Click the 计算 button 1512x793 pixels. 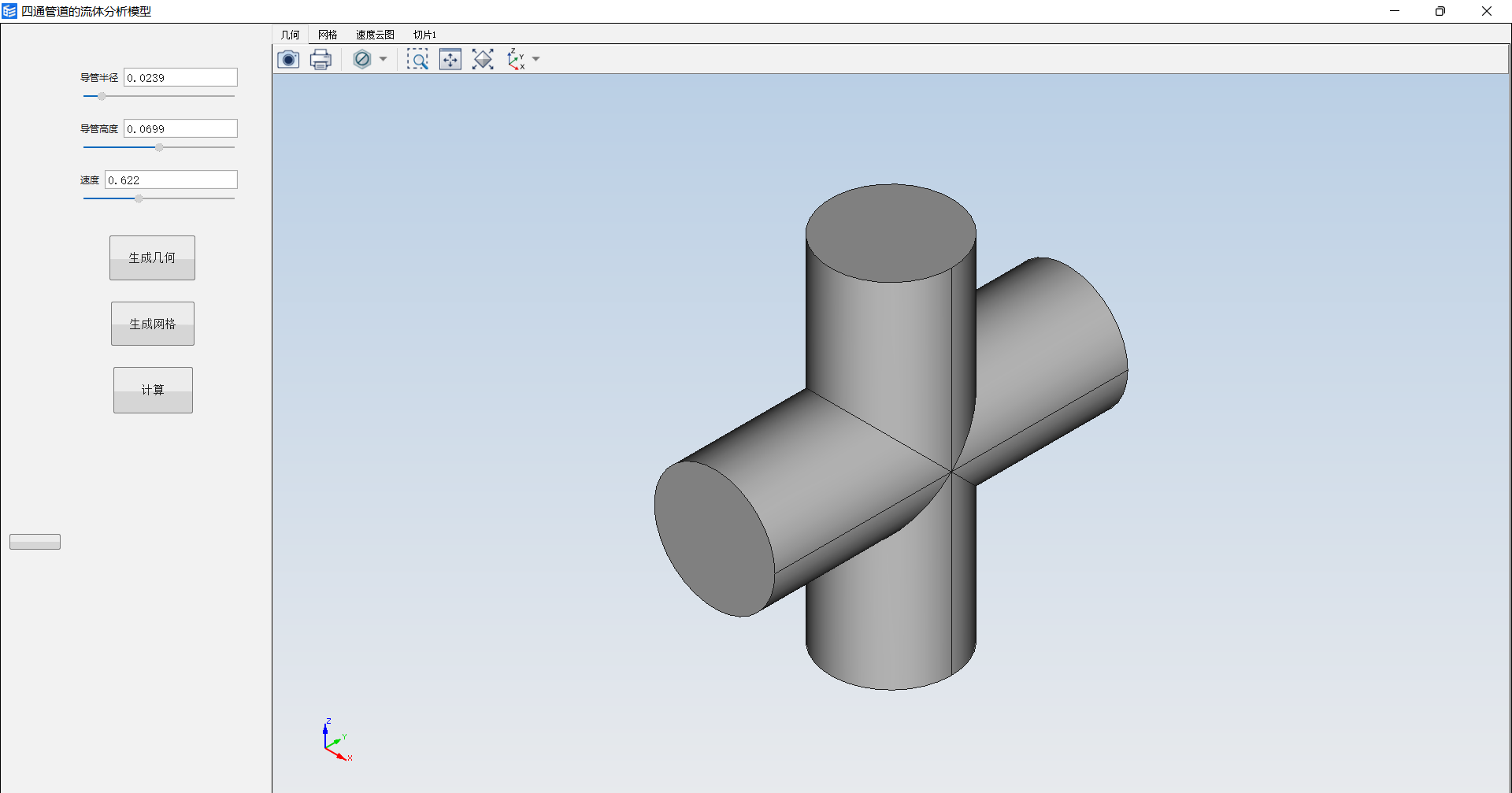[153, 390]
